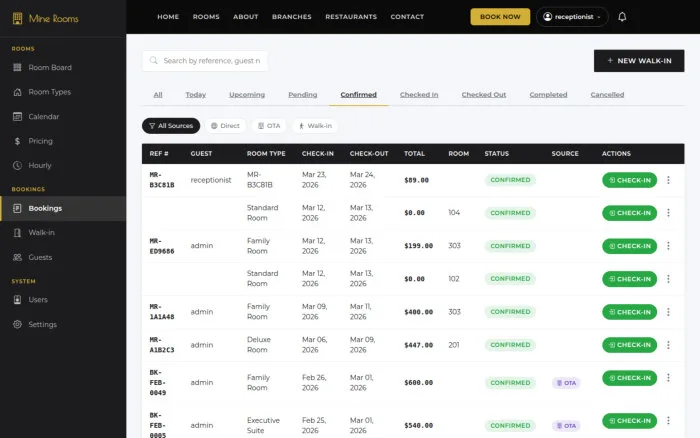Switch to the Today tab
Screen dimensions: 700x438
(x=196, y=95)
